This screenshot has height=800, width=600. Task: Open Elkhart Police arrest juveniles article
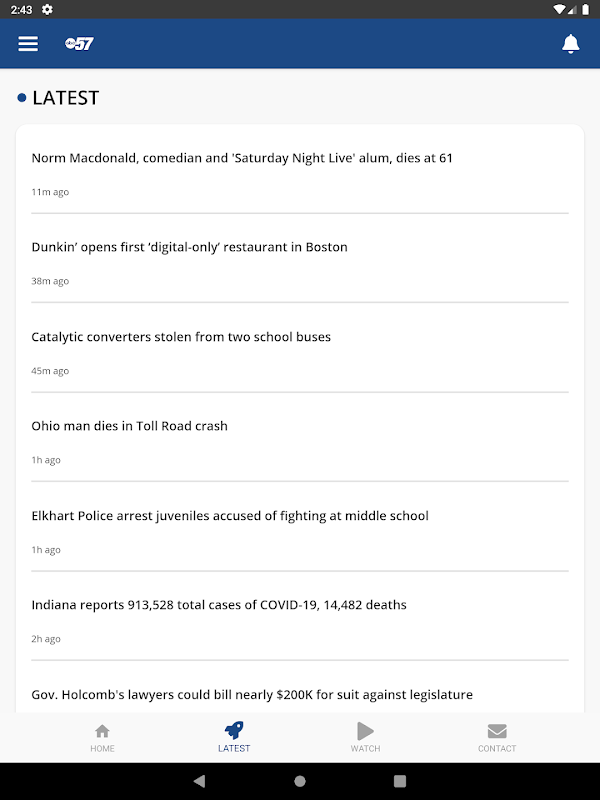click(x=230, y=516)
